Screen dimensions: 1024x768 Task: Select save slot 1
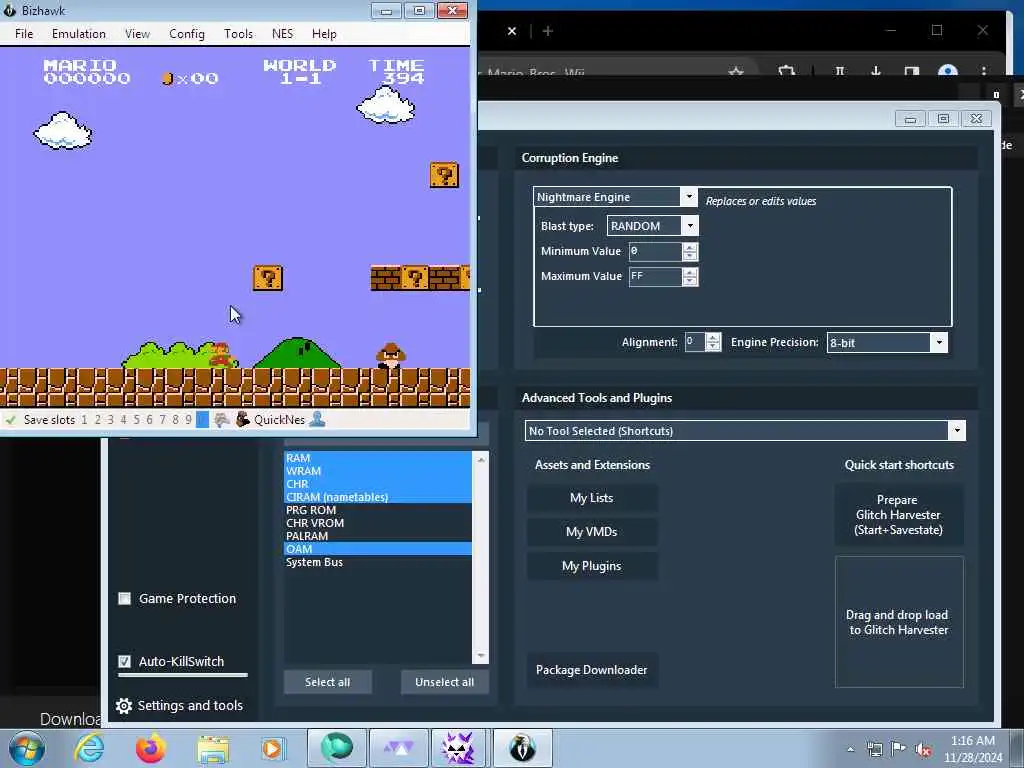click(x=84, y=420)
